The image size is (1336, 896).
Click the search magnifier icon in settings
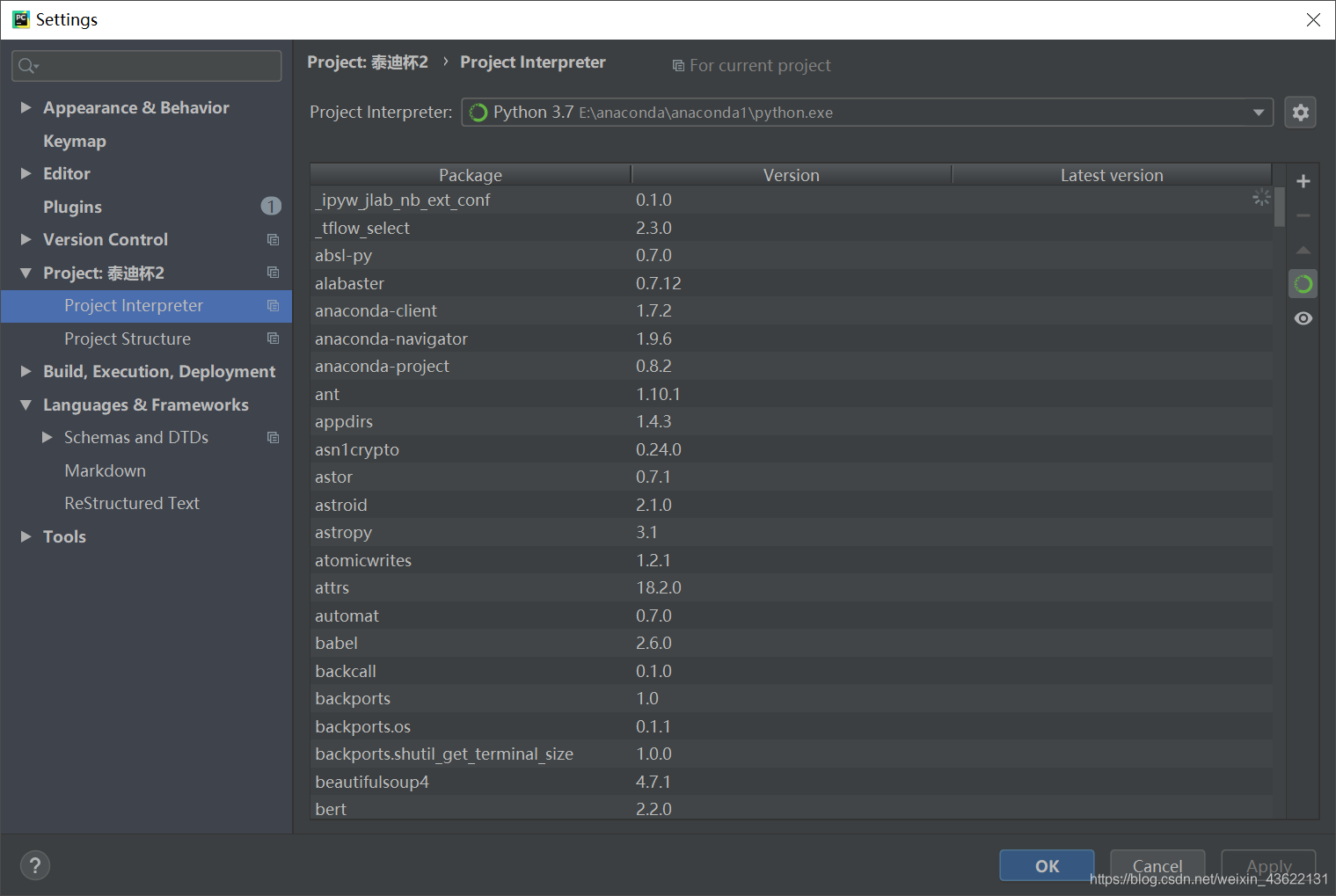(x=27, y=66)
